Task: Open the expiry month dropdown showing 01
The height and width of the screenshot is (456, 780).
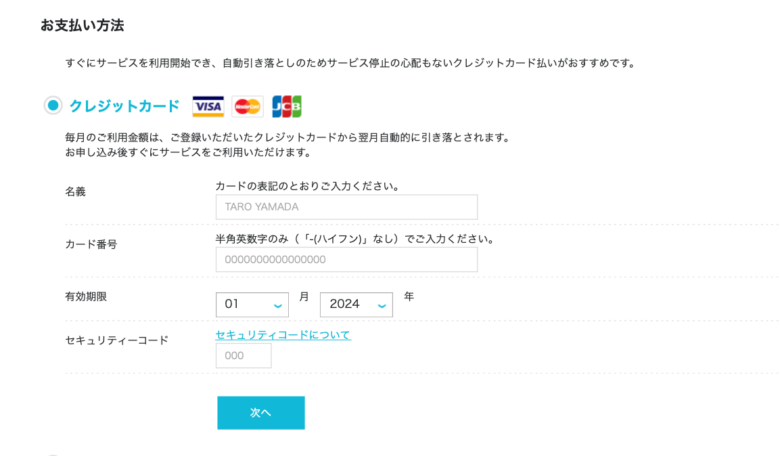Action: coord(252,304)
